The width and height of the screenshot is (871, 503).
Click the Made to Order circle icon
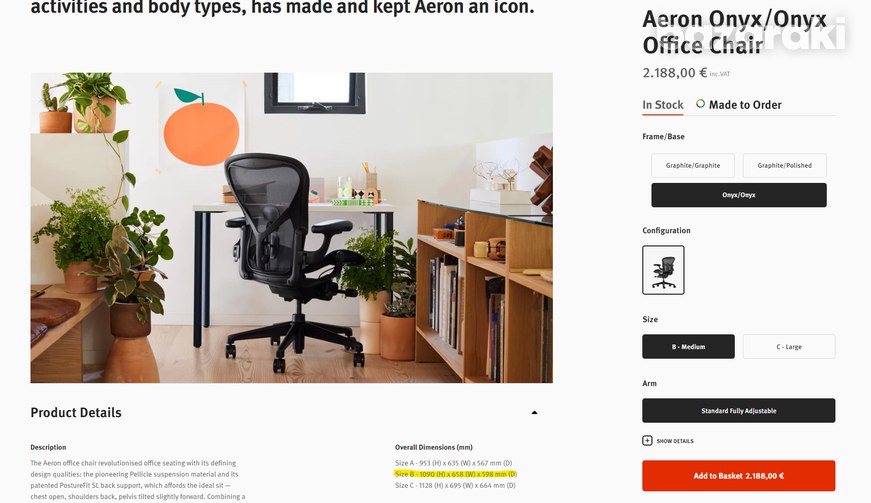pos(700,104)
